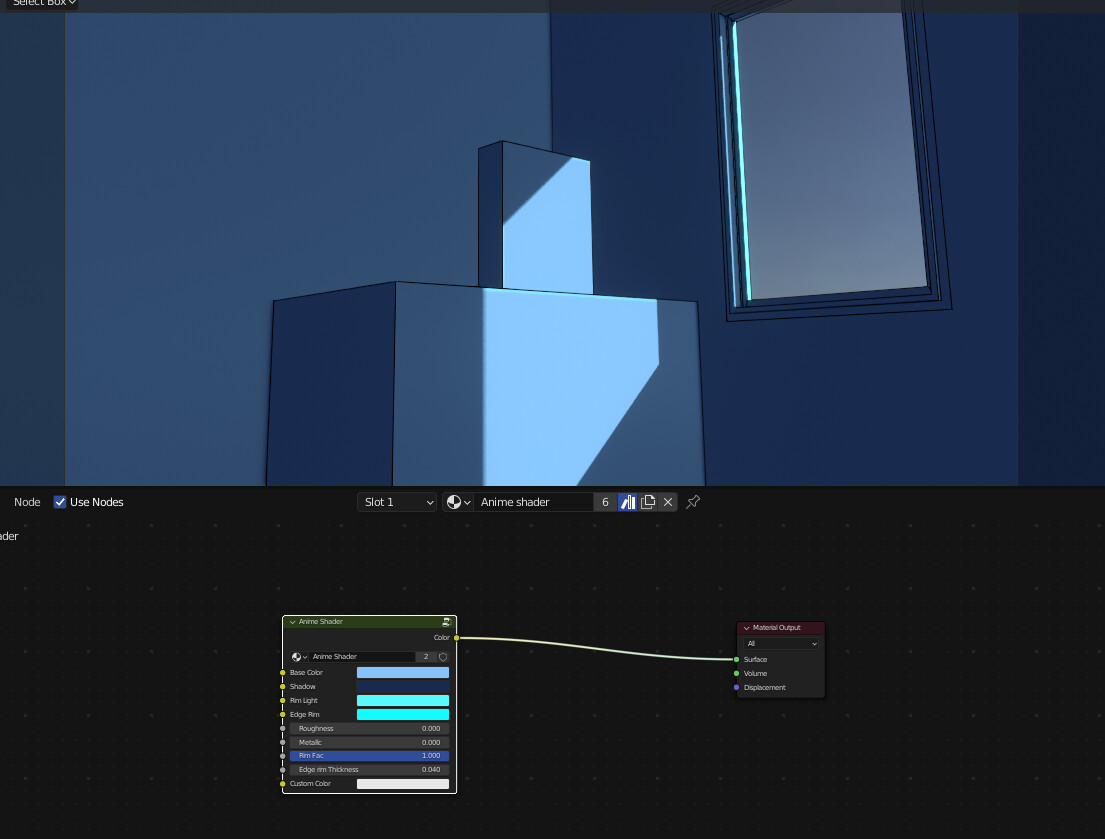The height and width of the screenshot is (839, 1105).
Task: Unlink the Anime shader material with the X icon
Action: 668,501
